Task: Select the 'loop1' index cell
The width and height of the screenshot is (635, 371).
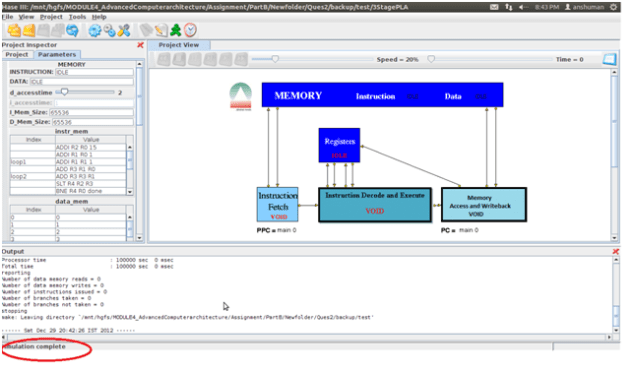Action: pyautogui.click(x=33, y=162)
